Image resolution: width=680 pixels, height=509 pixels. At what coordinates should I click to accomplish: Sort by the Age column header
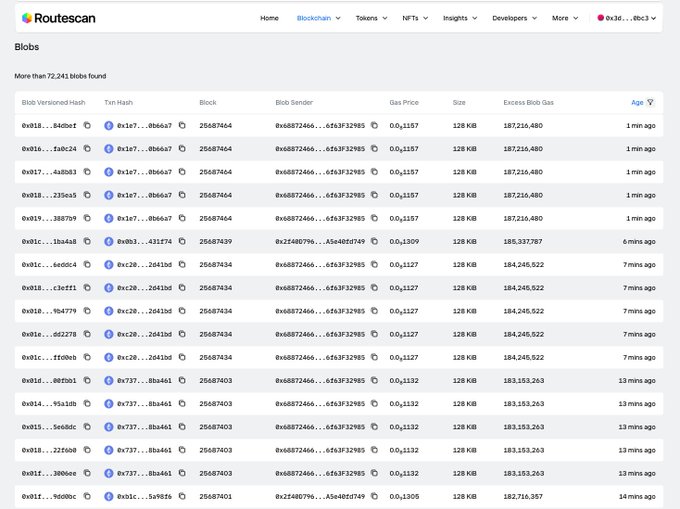tap(637, 102)
